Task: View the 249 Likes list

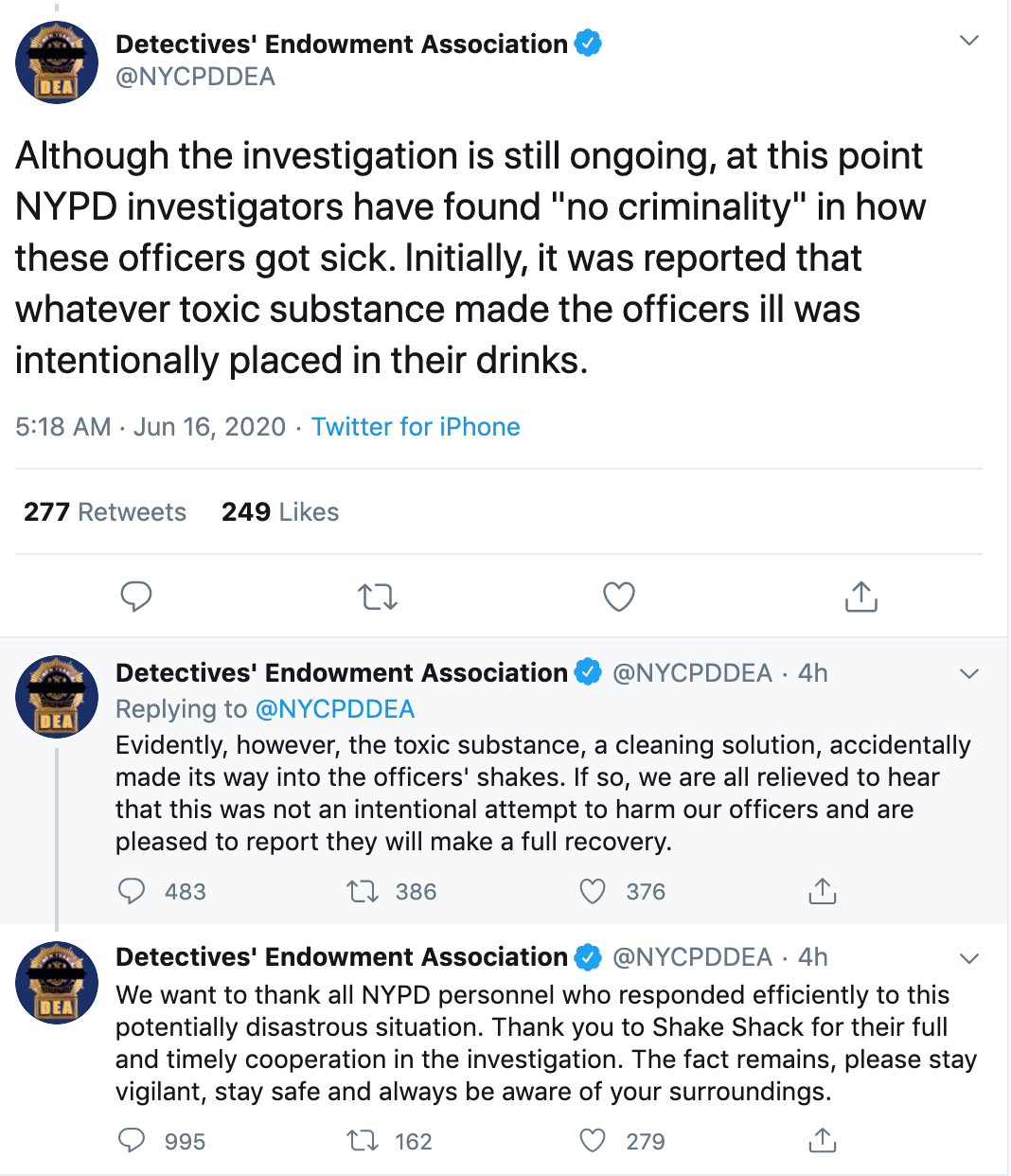Action: pyautogui.click(x=280, y=512)
